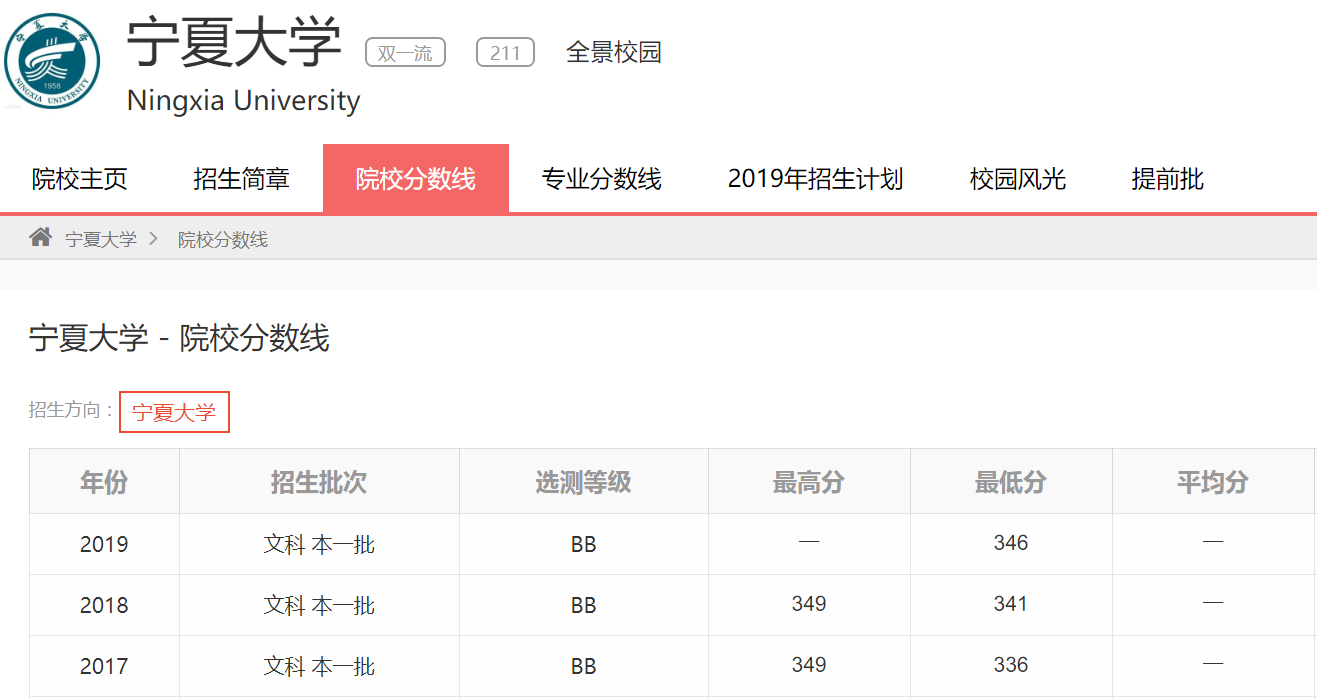Click the 招生批次 column header

coord(319,482)
